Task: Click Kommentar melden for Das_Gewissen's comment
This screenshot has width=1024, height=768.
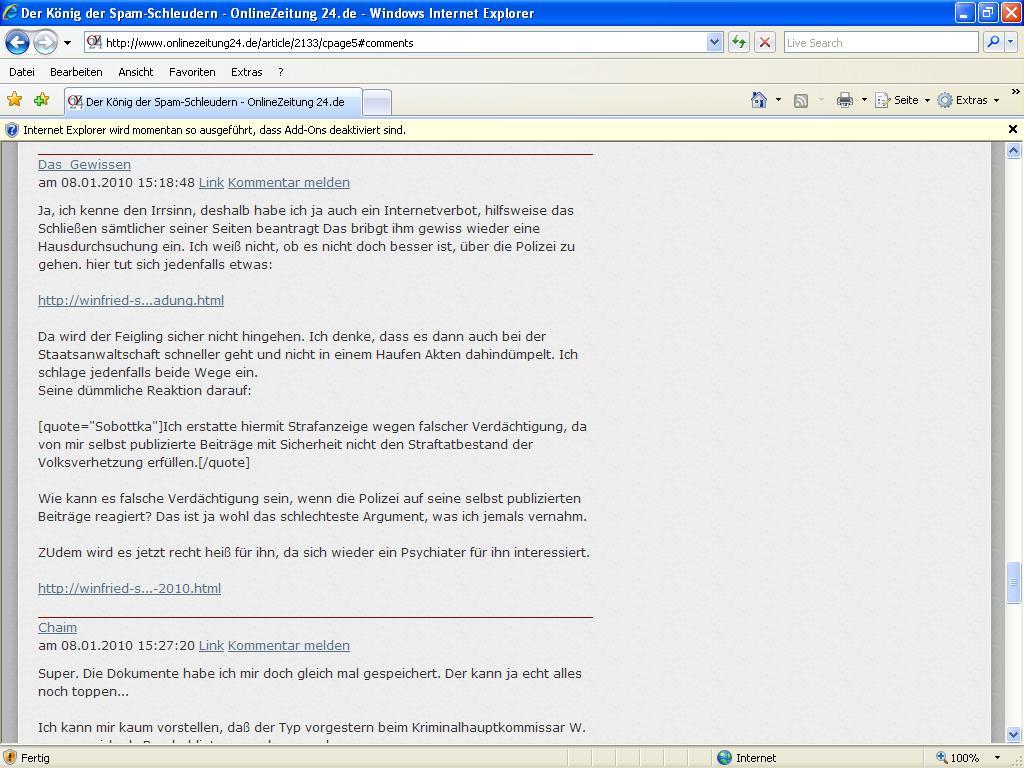Action: tap(289, 182)
